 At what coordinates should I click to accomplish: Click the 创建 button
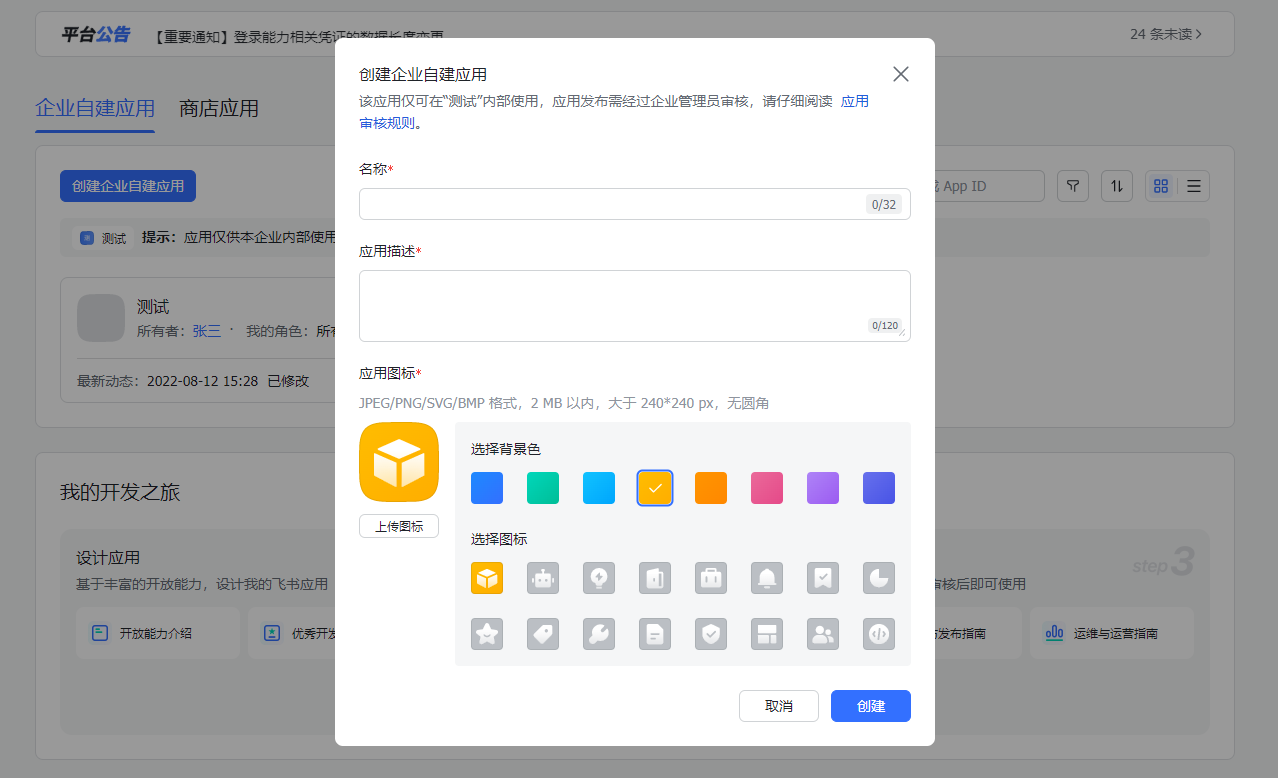[870, 706]
